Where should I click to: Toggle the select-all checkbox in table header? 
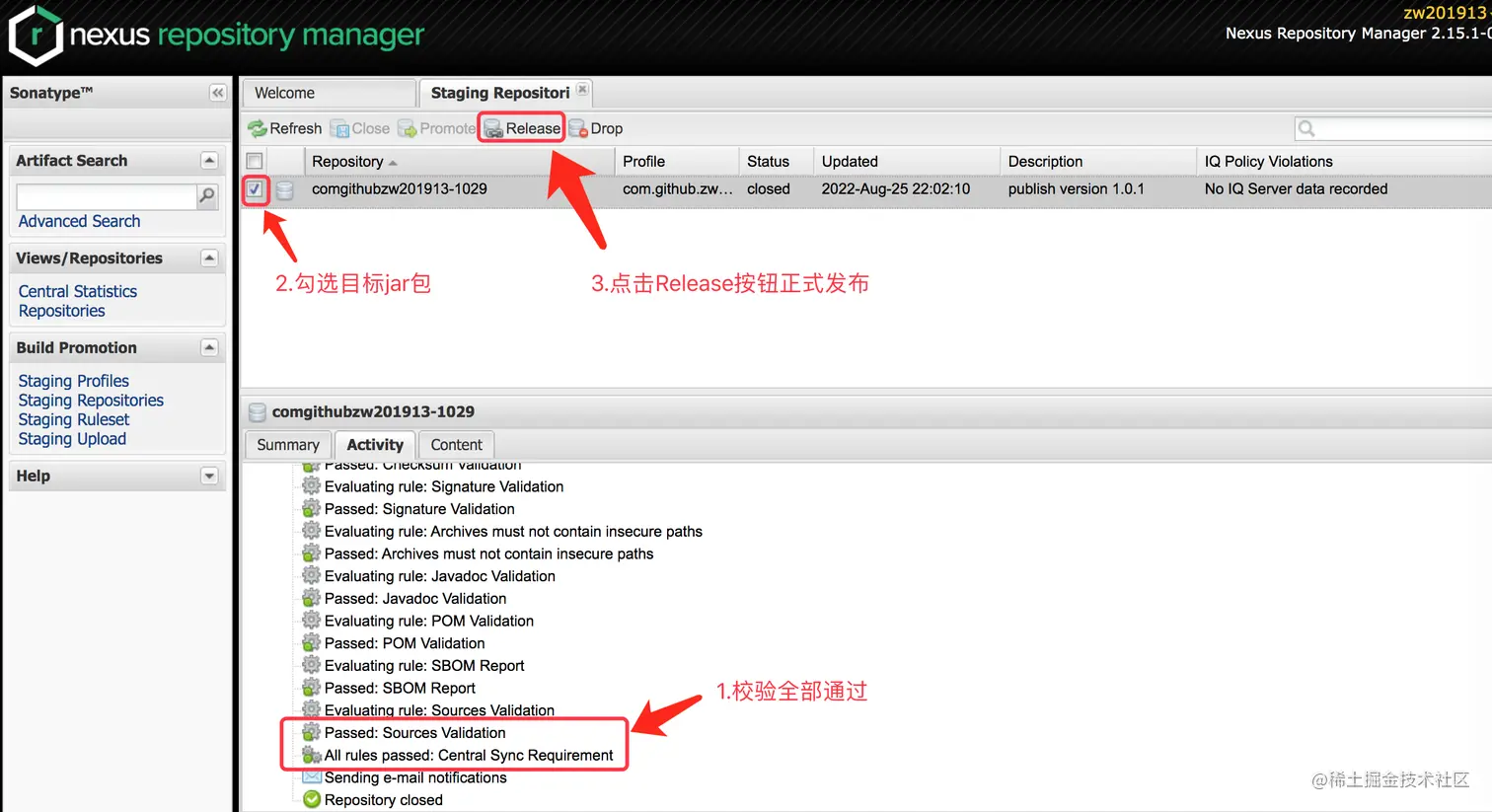pos(255,161)
